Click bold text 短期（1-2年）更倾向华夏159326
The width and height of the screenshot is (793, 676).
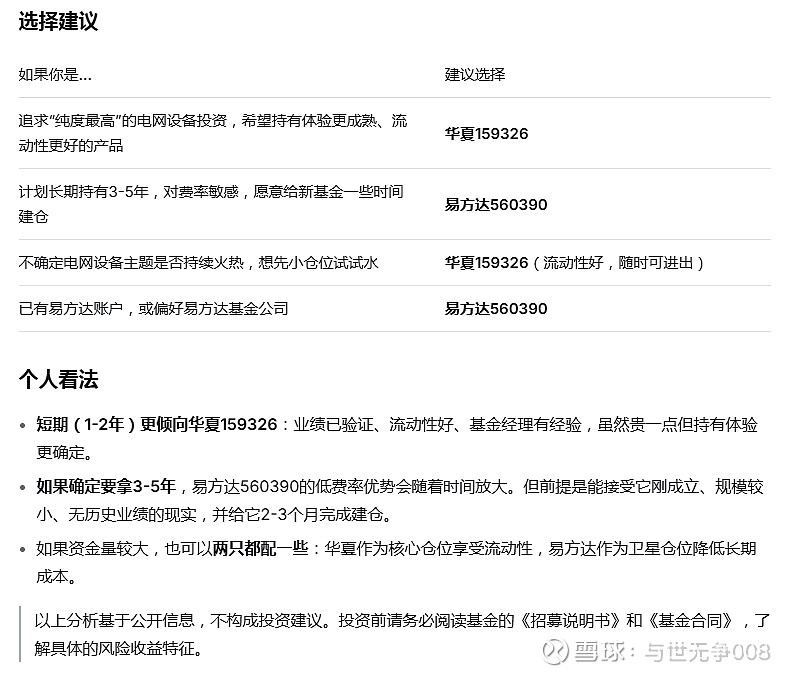[x=157, y=425]
